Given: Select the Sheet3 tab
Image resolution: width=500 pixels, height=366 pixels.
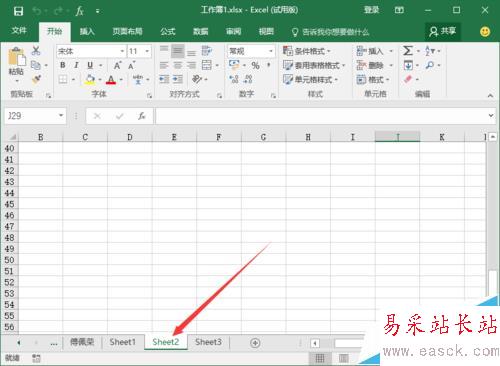Looking at the screenshot, I should (208, 342).
